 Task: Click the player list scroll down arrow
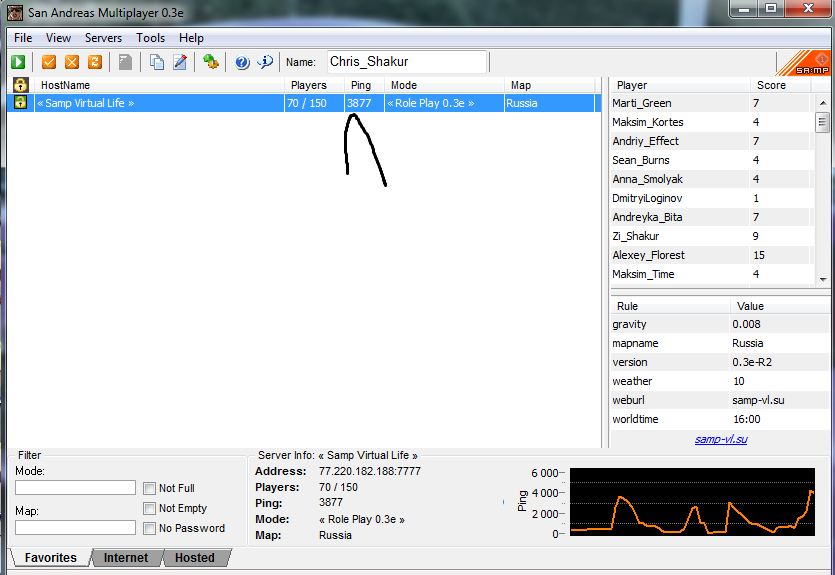(823, 280)
